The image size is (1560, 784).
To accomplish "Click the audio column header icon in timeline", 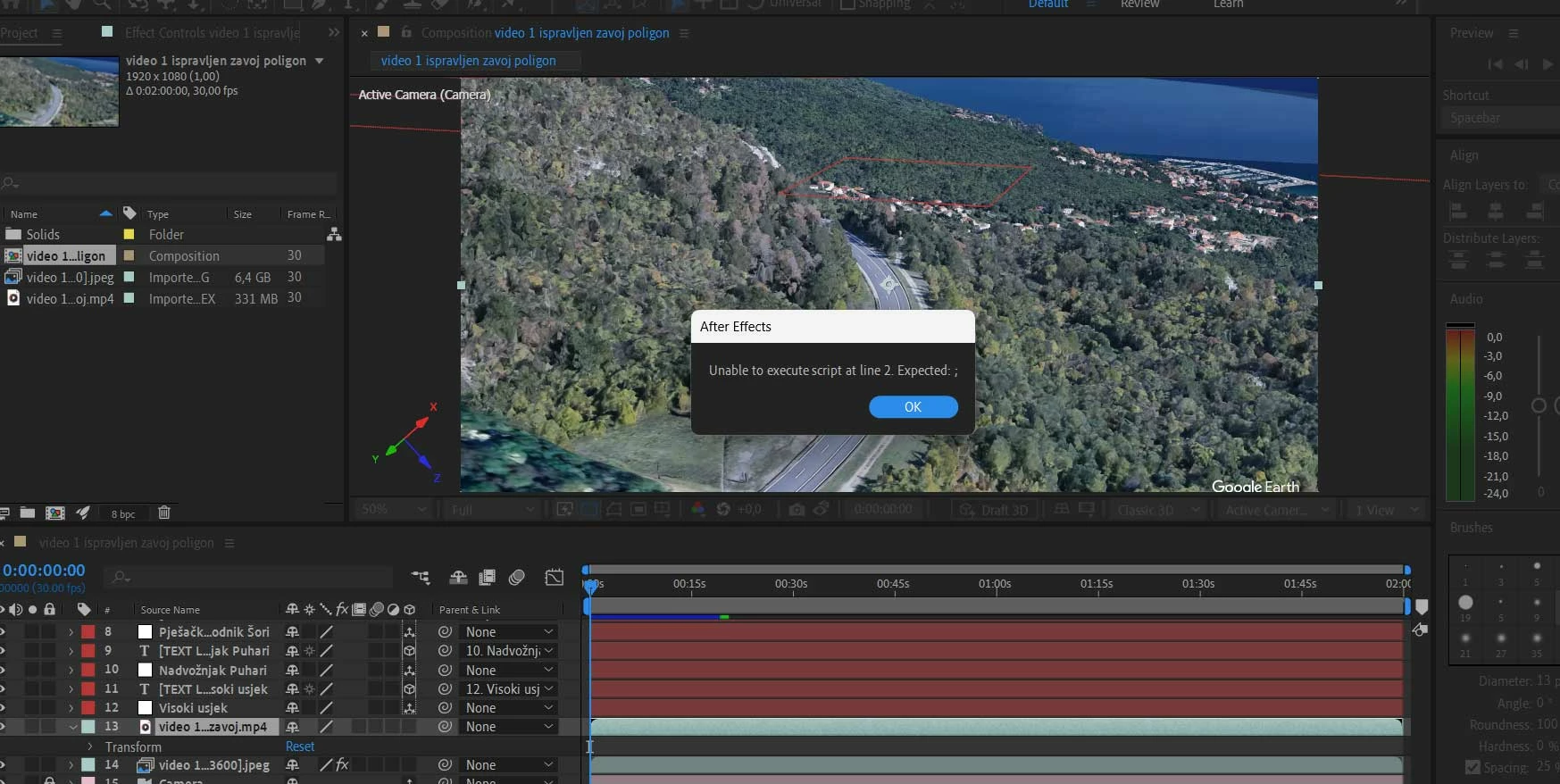I will (16, 609).
